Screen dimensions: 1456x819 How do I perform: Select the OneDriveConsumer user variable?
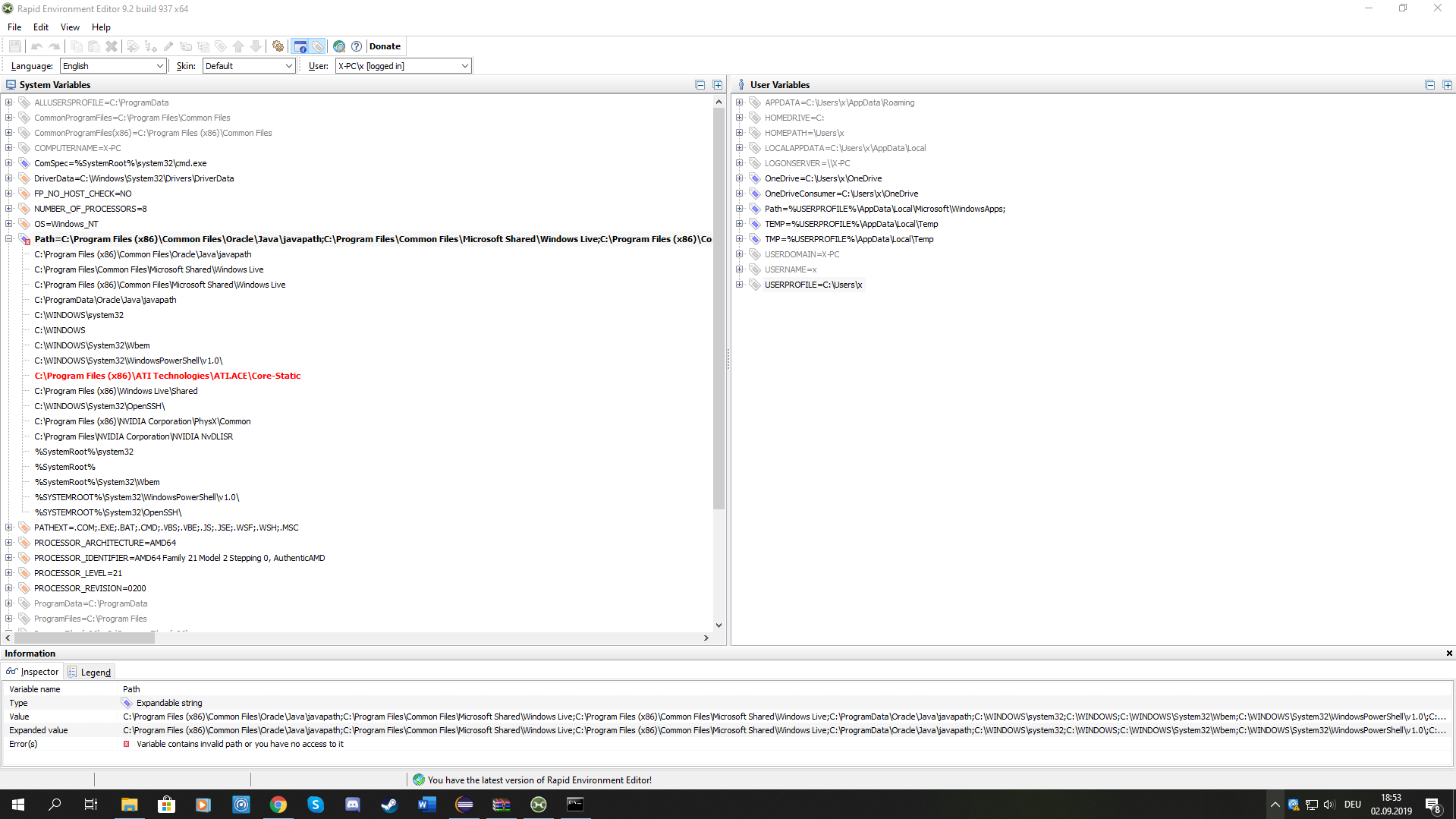pyautogui.click(x=841, y=194)
